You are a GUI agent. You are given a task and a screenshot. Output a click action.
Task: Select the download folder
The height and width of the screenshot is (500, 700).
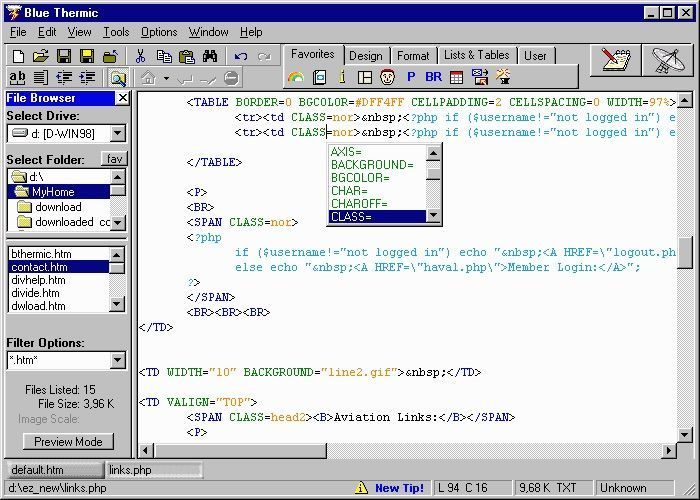click(59, 207)
